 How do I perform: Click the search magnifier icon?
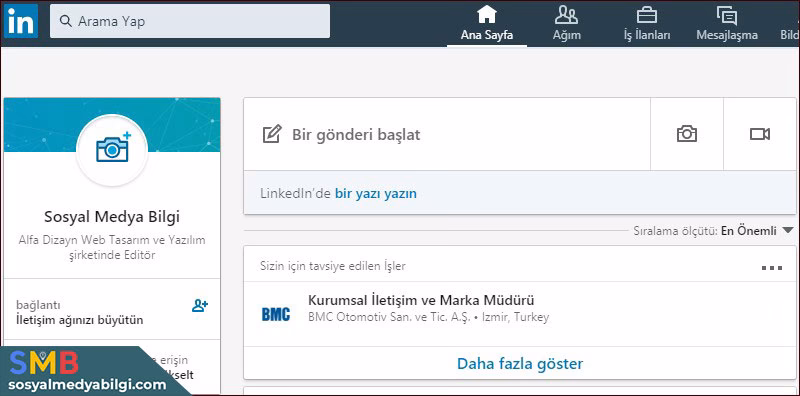(x=65, y=21)
